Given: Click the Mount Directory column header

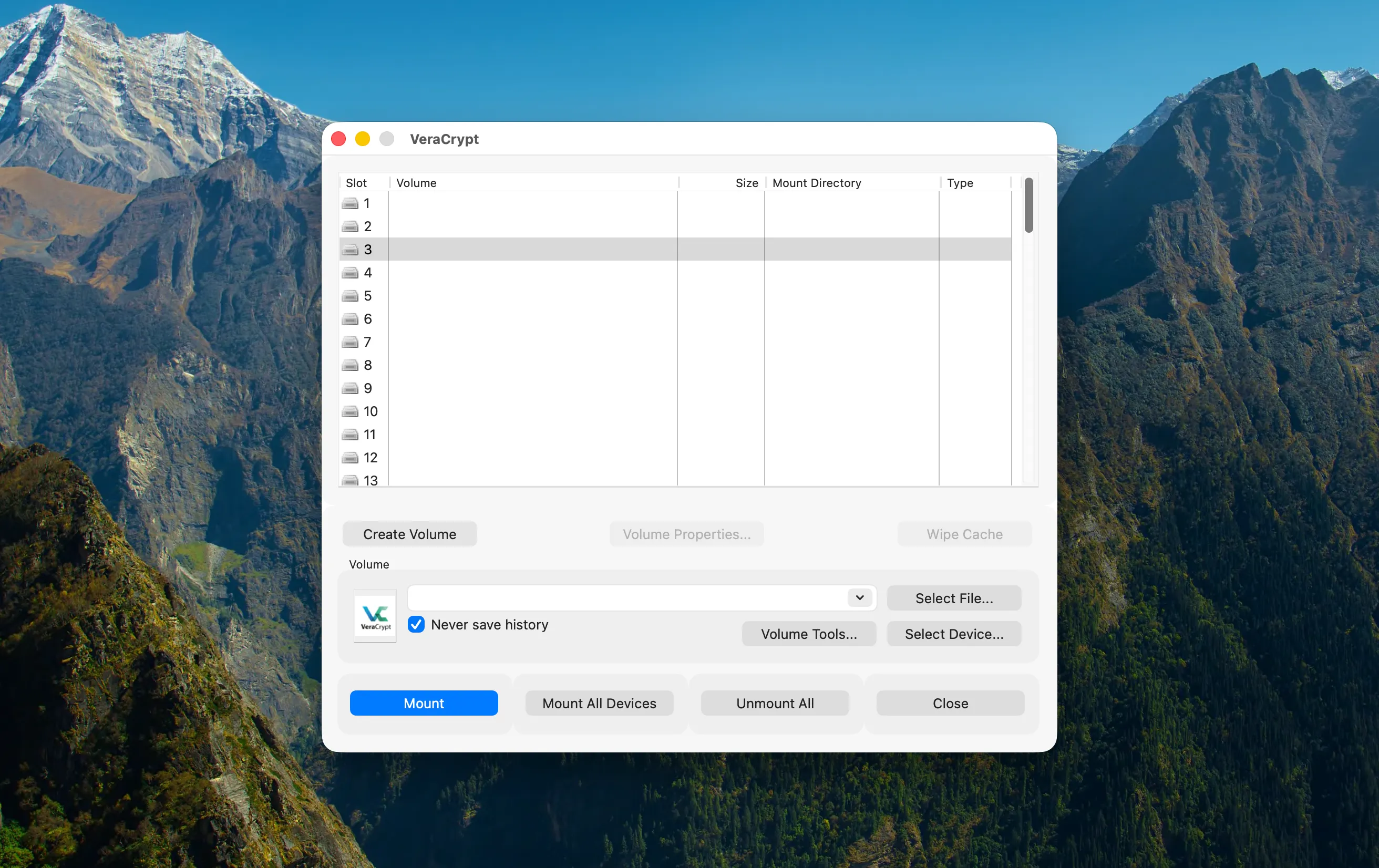Looking at the screenshot, I should point(853,183).
